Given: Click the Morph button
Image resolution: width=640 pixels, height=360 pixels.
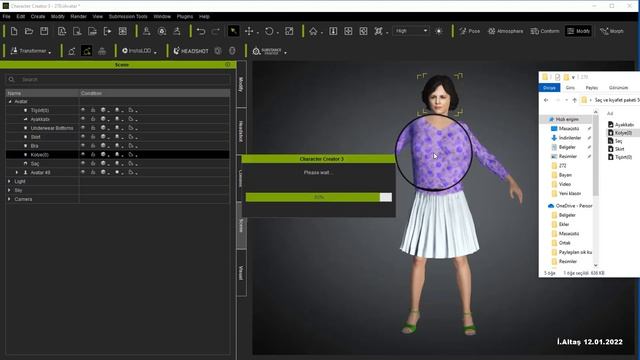Looking at the screenshot, I should coord(612,31).
